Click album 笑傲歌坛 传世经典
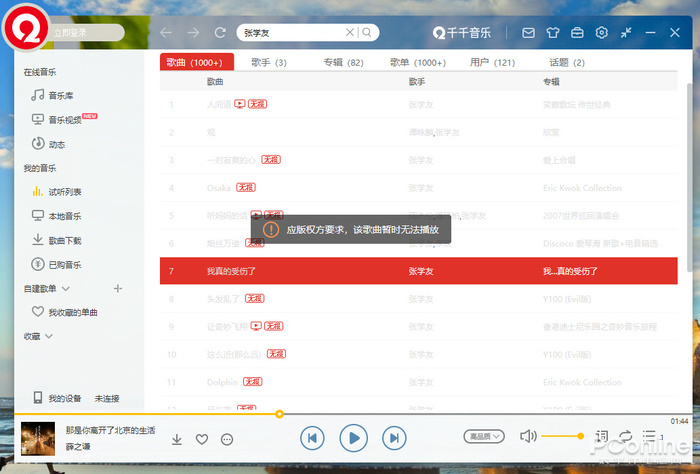The width and height of the screenshot is (700, 474). click(x=576, y=105)
